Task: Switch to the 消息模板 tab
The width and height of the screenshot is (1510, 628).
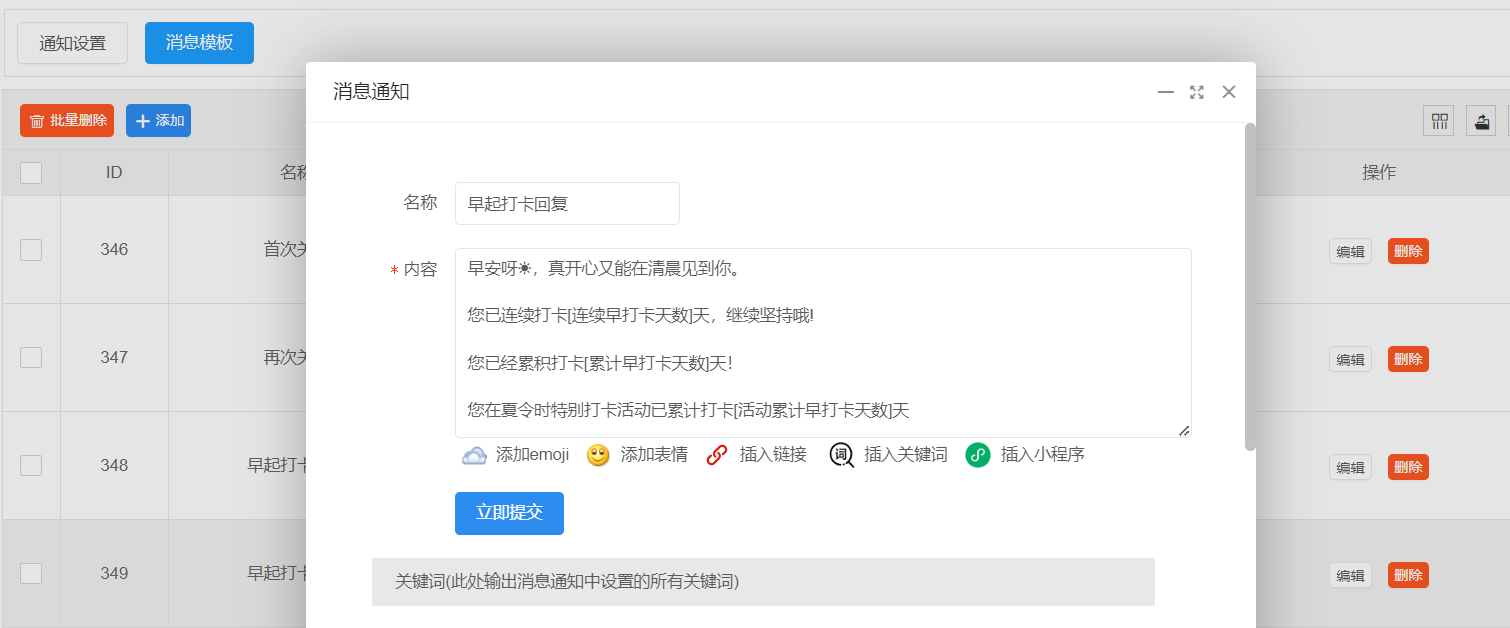Action: point(199,43)
